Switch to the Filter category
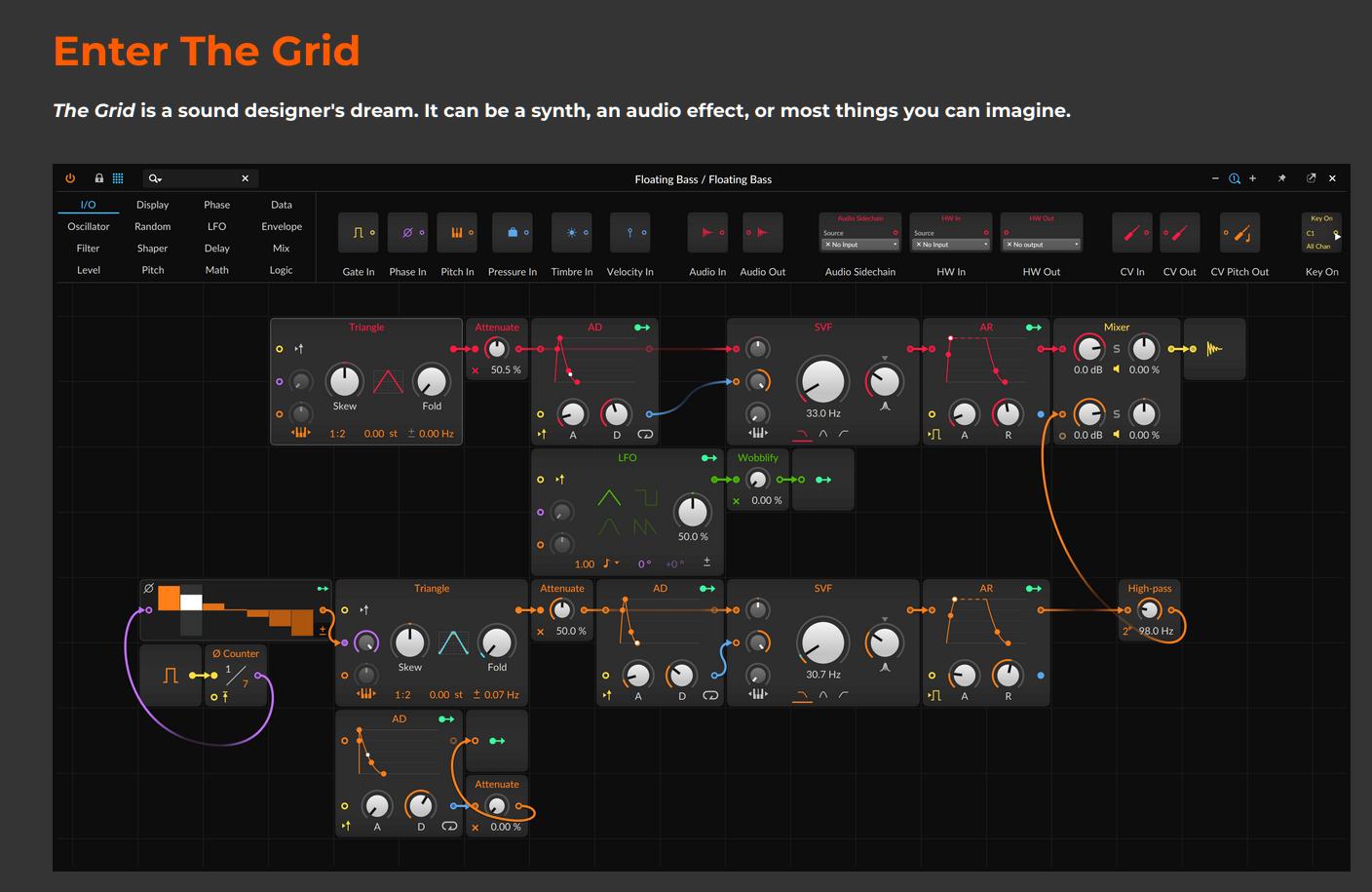Image resolution: width=1372 pixels, height=892 pixels. pos(88,249)
